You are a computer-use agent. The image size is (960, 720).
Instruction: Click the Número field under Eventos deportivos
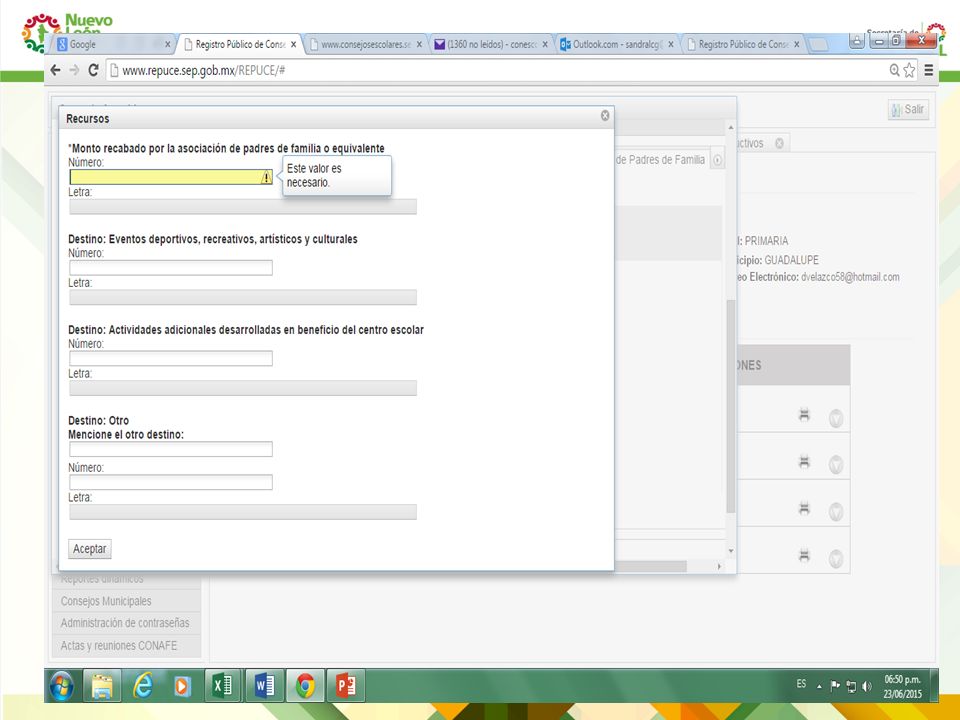click(x=171, y=268)
